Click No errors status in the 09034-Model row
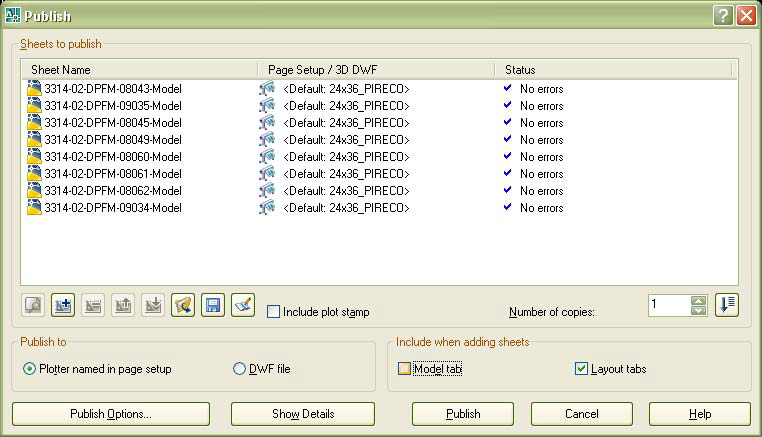Screen dimensions: 762x437 click(541, 208)
